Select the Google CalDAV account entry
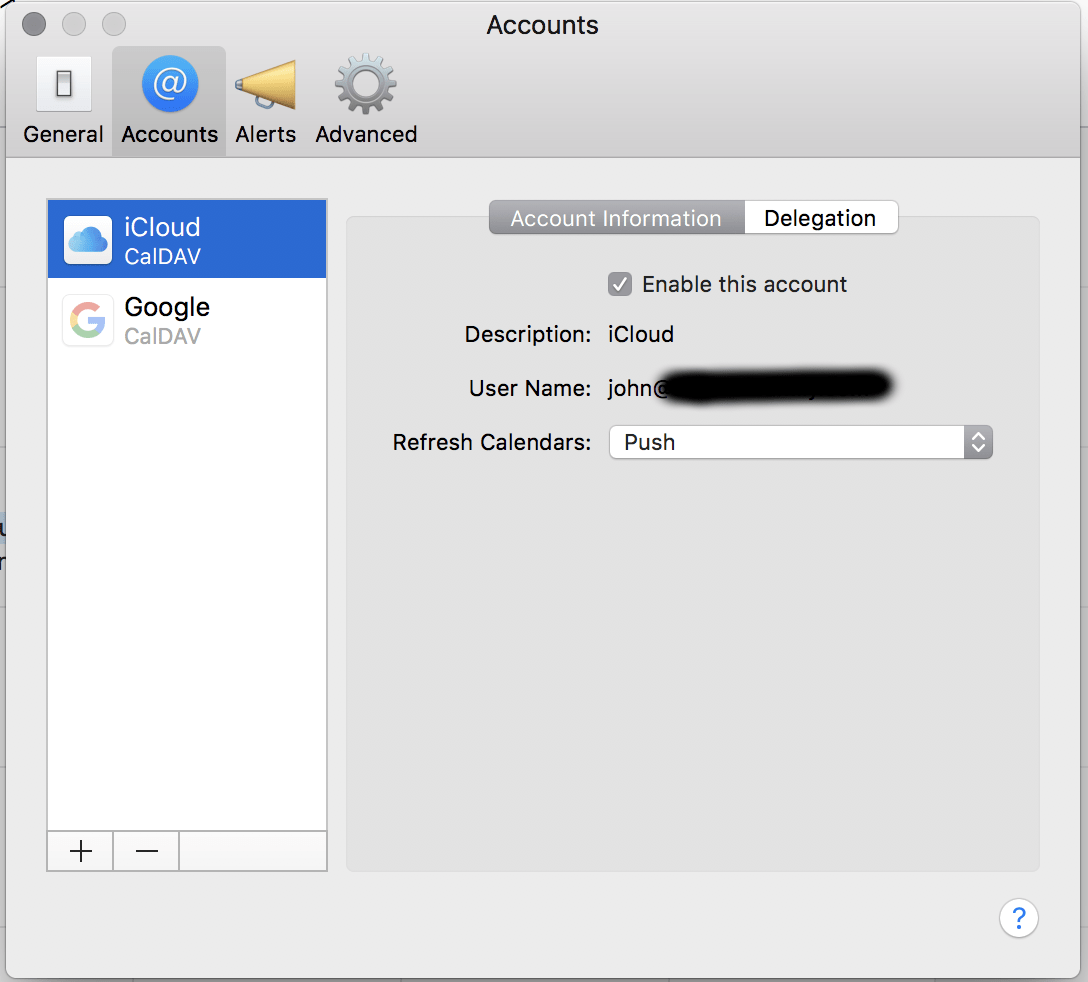Viewport: 1088px width, 982px height. click(x=186, y=320)
